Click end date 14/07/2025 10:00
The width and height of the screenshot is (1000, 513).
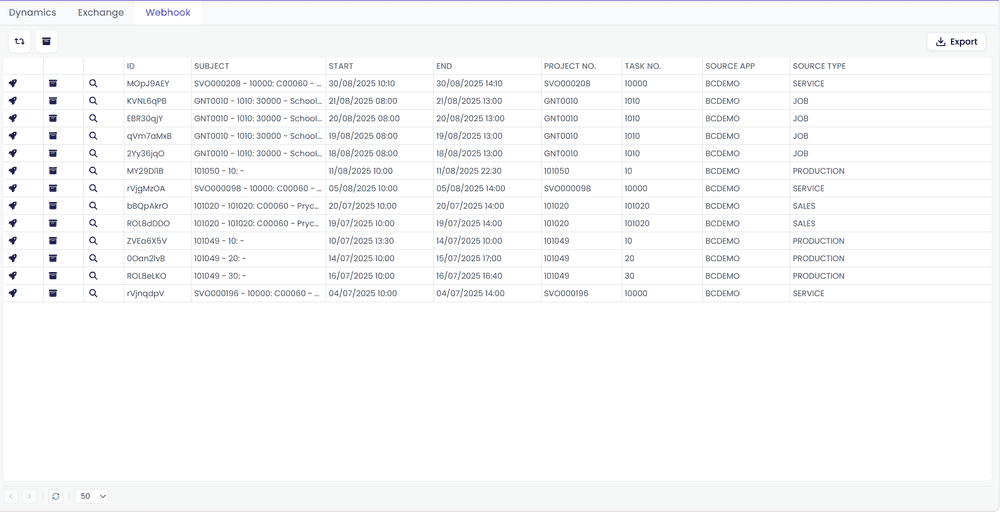470,241
